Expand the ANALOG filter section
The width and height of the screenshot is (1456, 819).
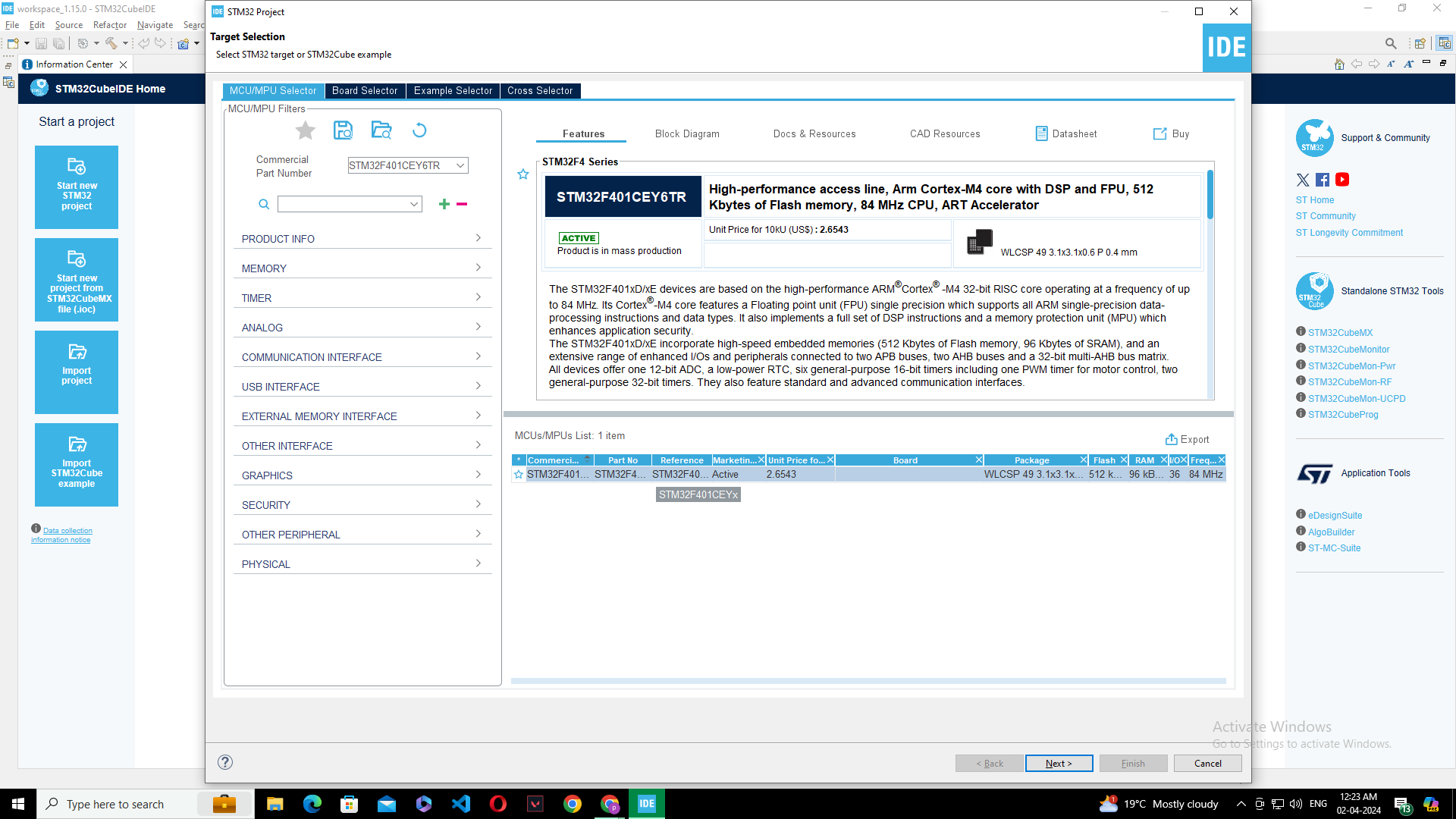pyautogui.click(x=362, y=328)
